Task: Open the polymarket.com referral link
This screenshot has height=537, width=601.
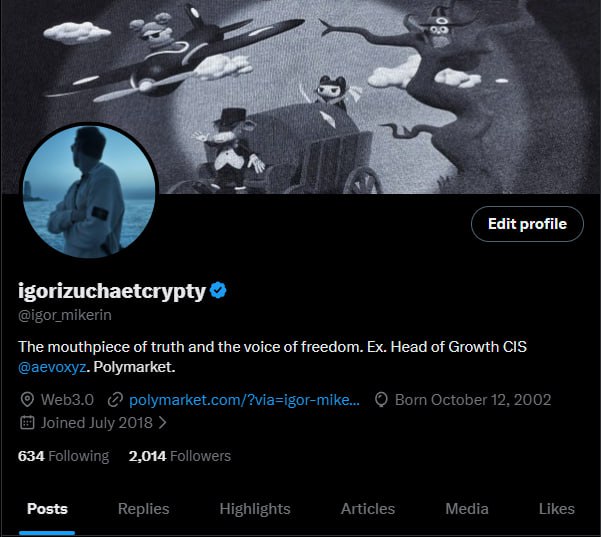Action: [x=245, y=400]
